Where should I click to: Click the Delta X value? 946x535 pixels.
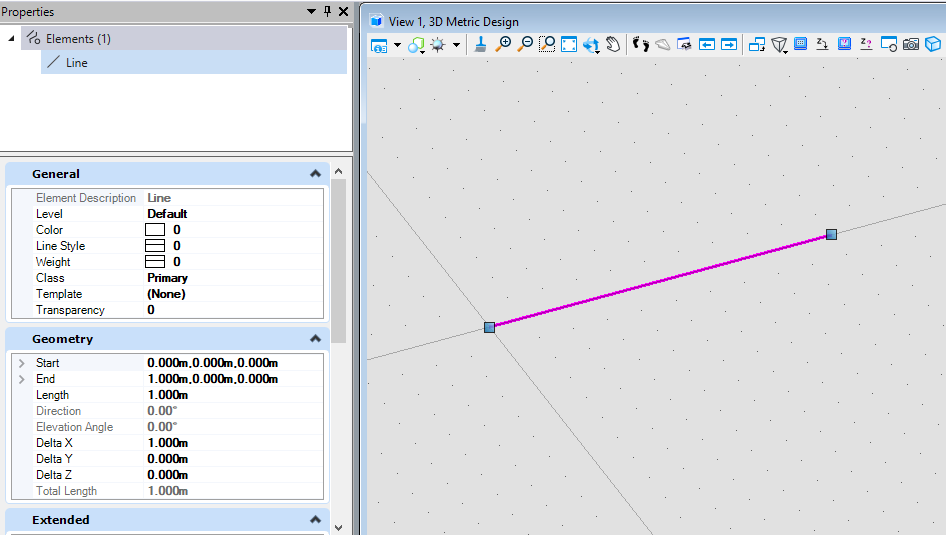click(x=167, y=443)
